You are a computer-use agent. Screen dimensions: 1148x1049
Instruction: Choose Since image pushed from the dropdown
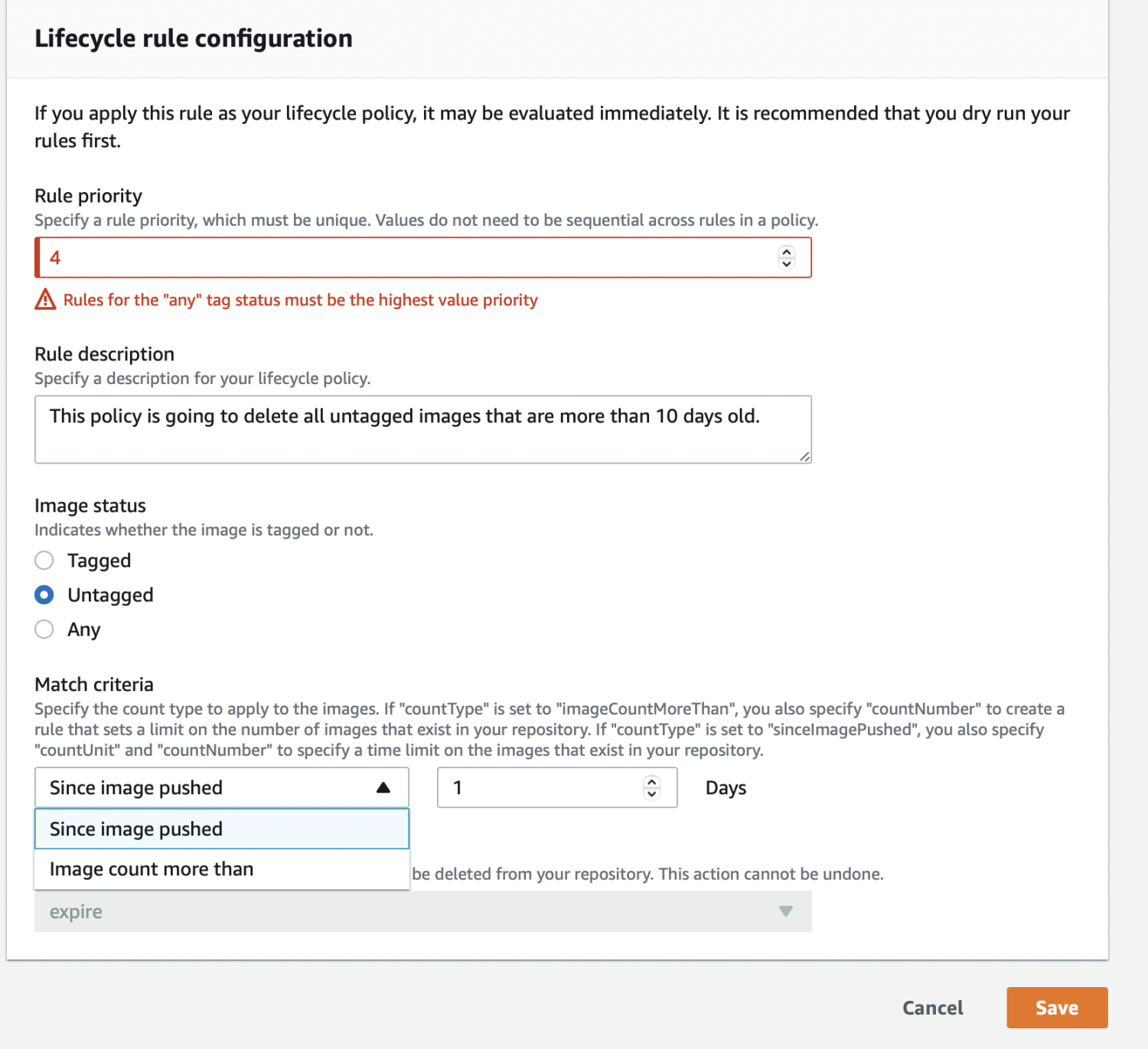[x=135, y=829]
